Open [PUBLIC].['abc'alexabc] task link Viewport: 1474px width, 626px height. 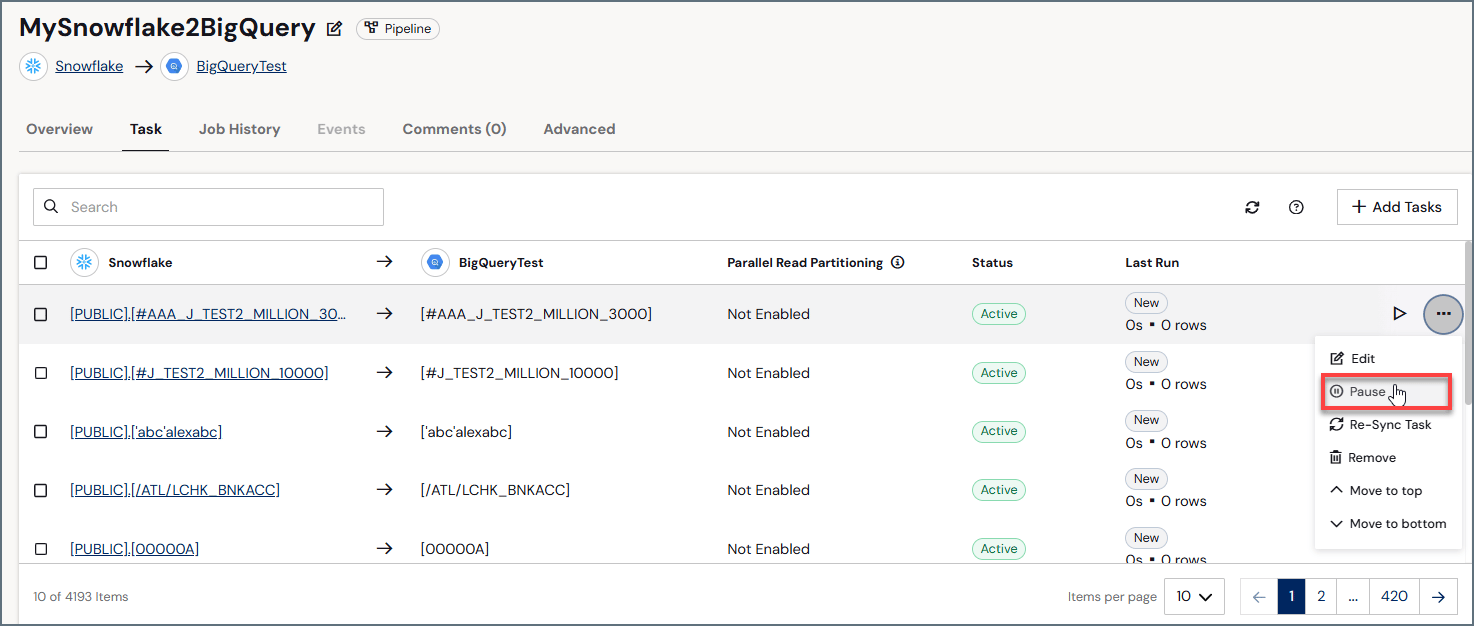tap(146, 432)
